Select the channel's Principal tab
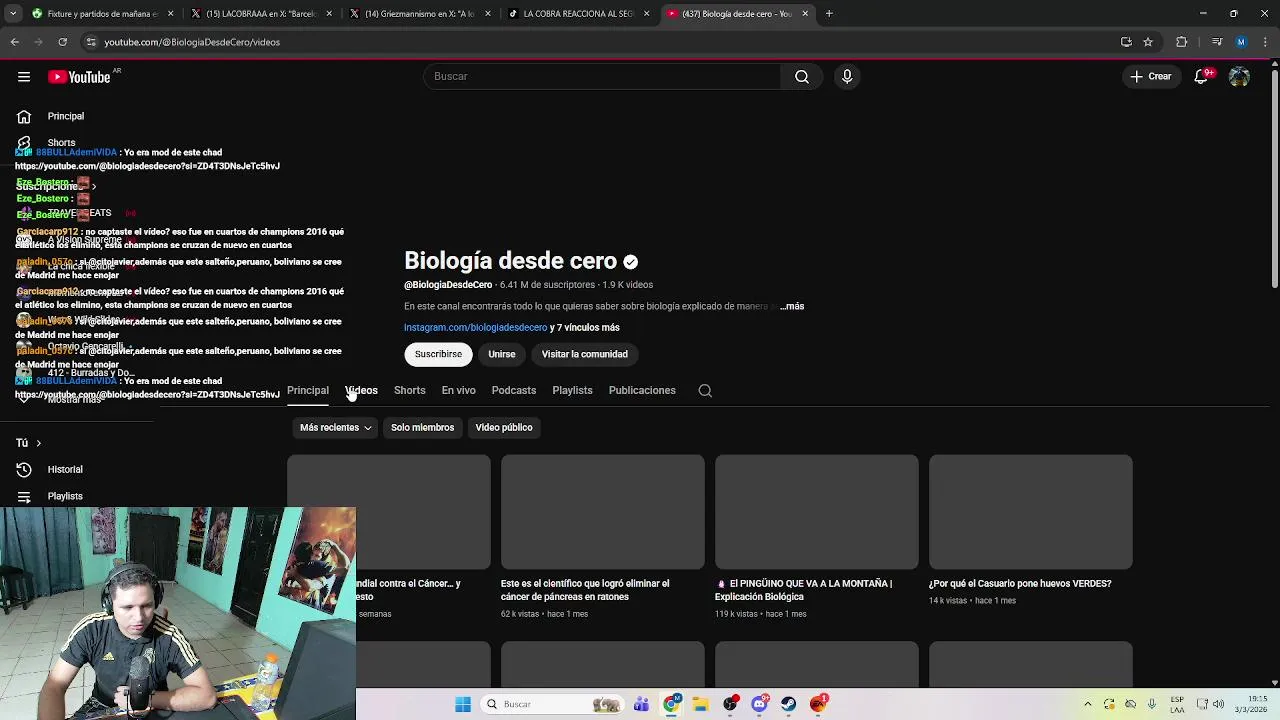Screen dimensions: 1280x720 (308, 390)
